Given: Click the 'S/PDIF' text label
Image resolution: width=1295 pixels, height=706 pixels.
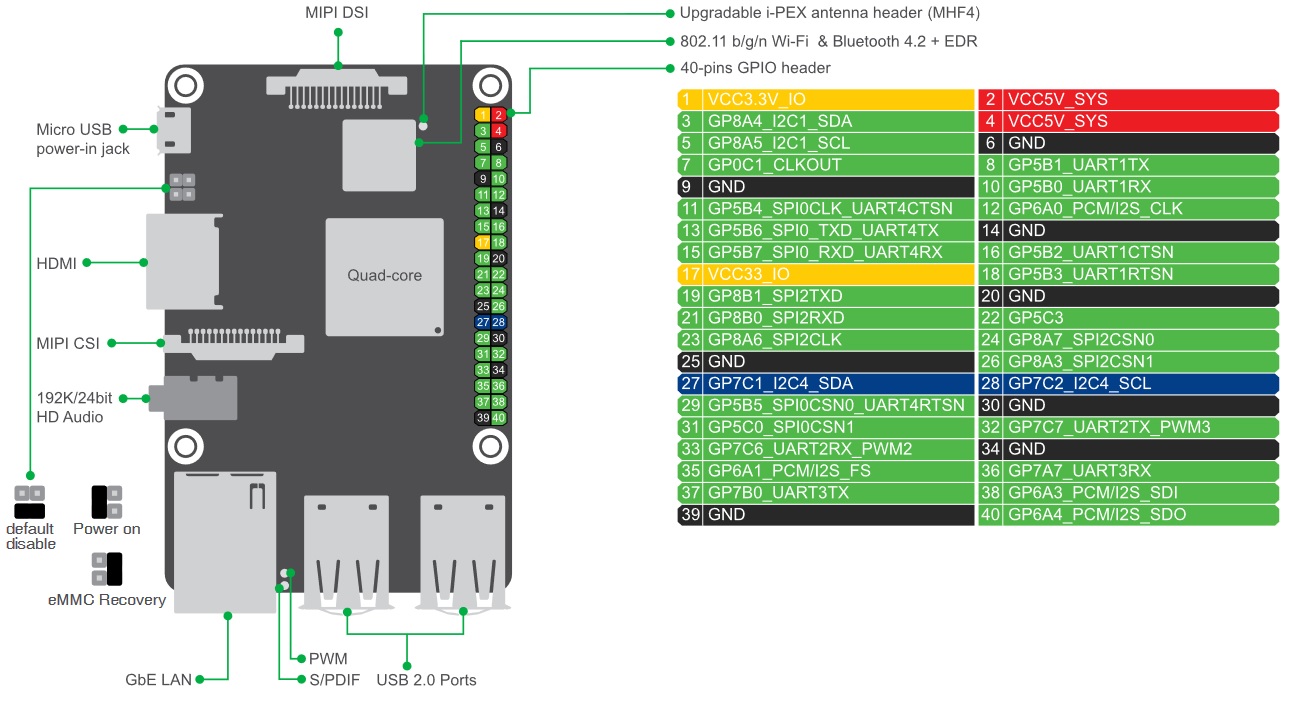Looking at the screenshot, I should tap(337, 680).
